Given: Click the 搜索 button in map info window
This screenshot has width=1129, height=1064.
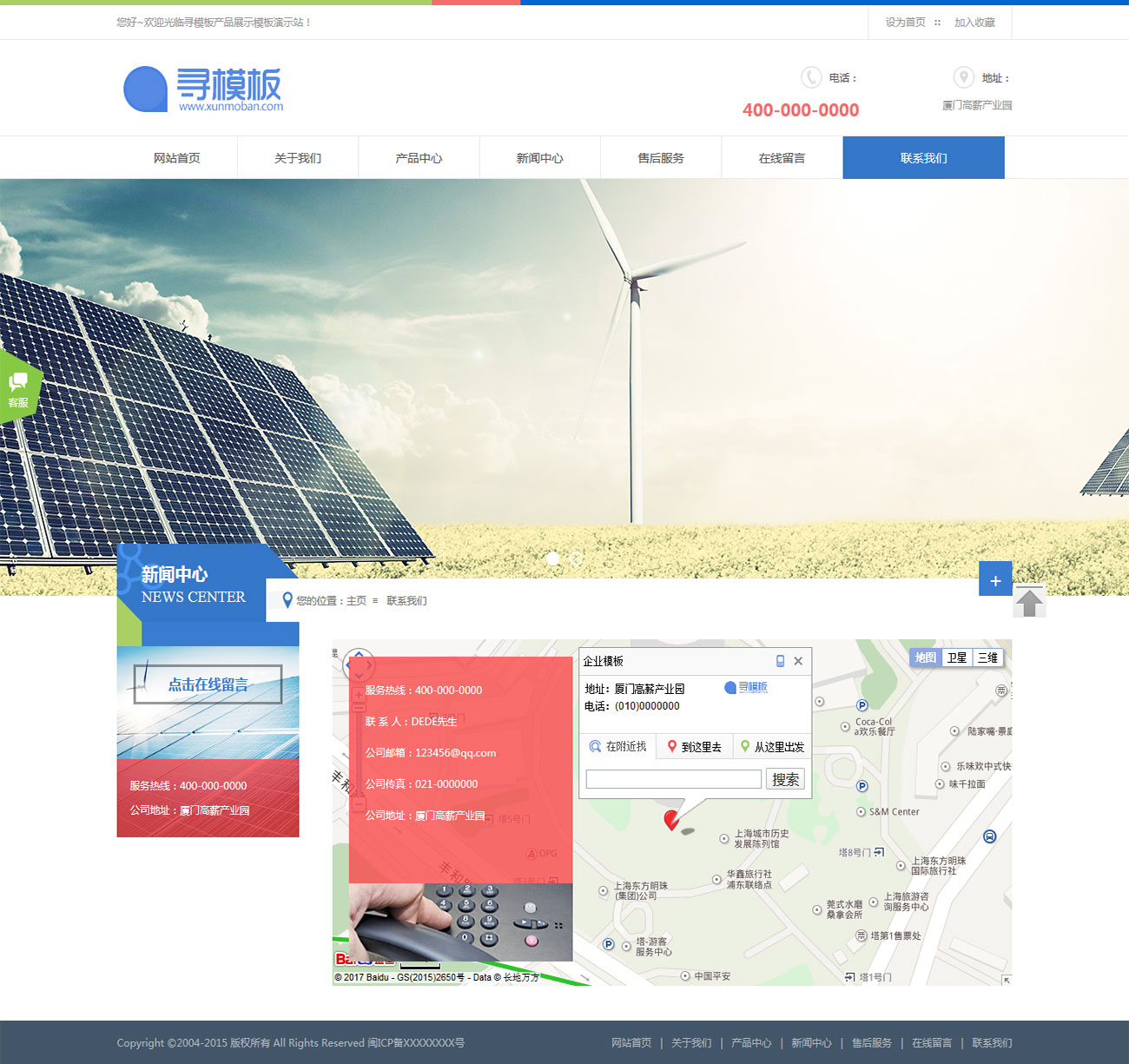Looking at the screenshot, I should 786,779.
